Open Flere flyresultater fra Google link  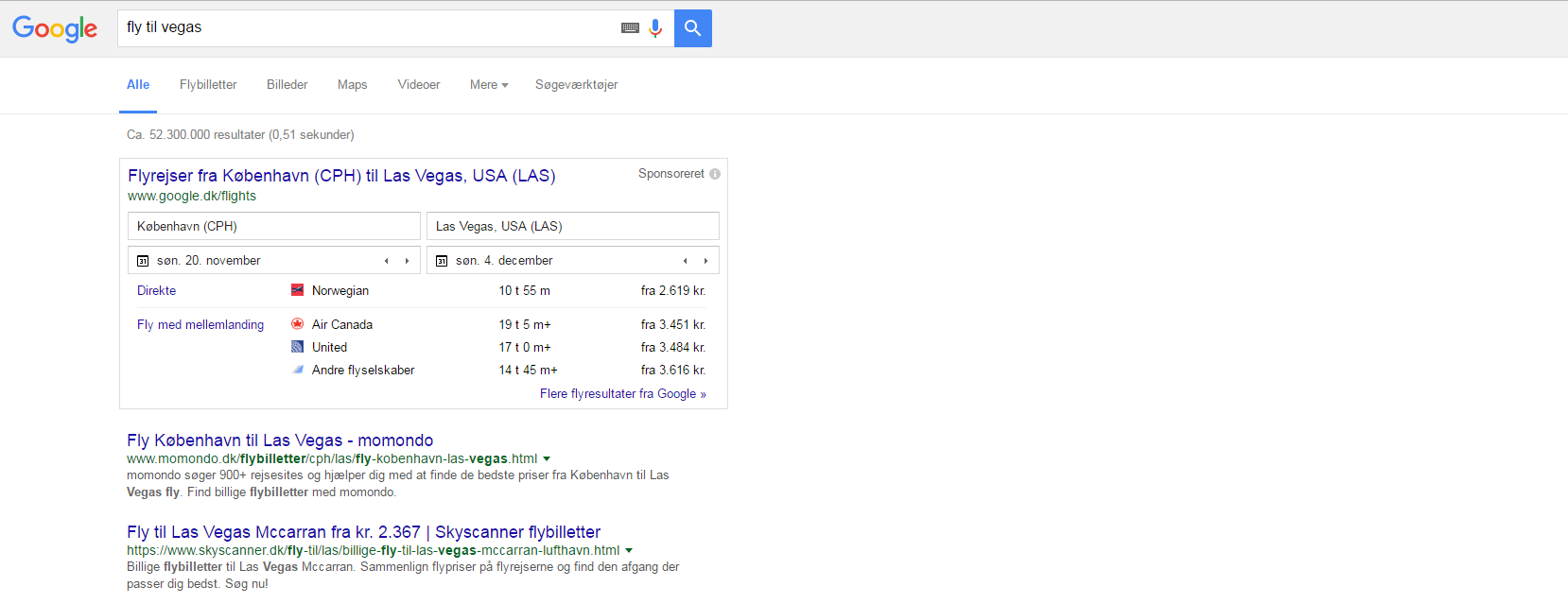622,394
